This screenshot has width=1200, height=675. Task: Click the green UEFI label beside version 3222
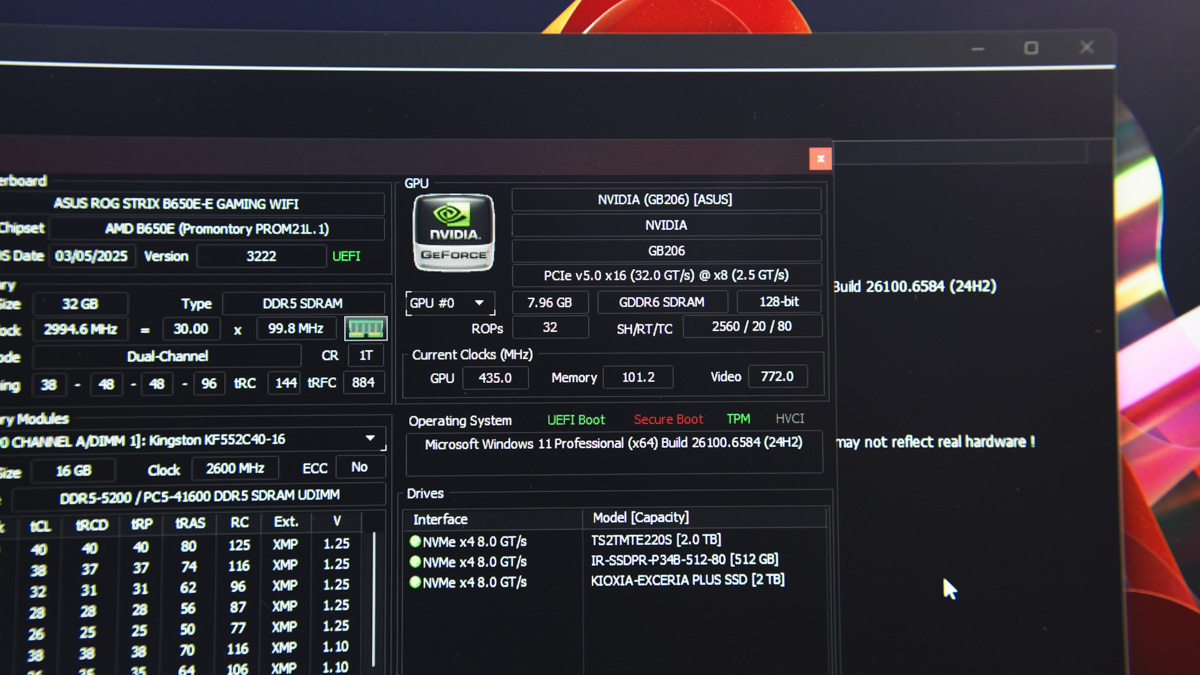pyautogui.click(x=346, y=256)
